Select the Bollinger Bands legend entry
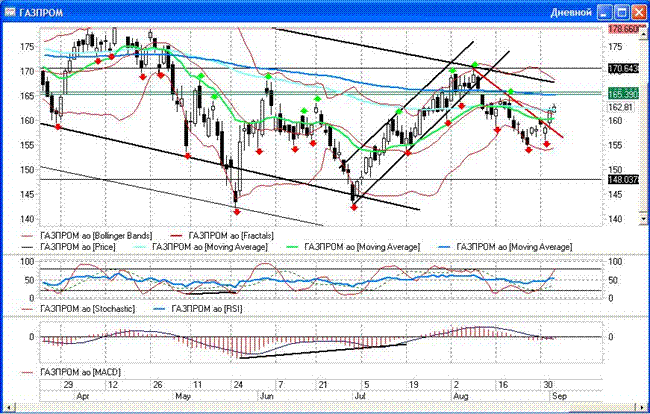This screenshot has width=650, height=414. coord(87,236)
